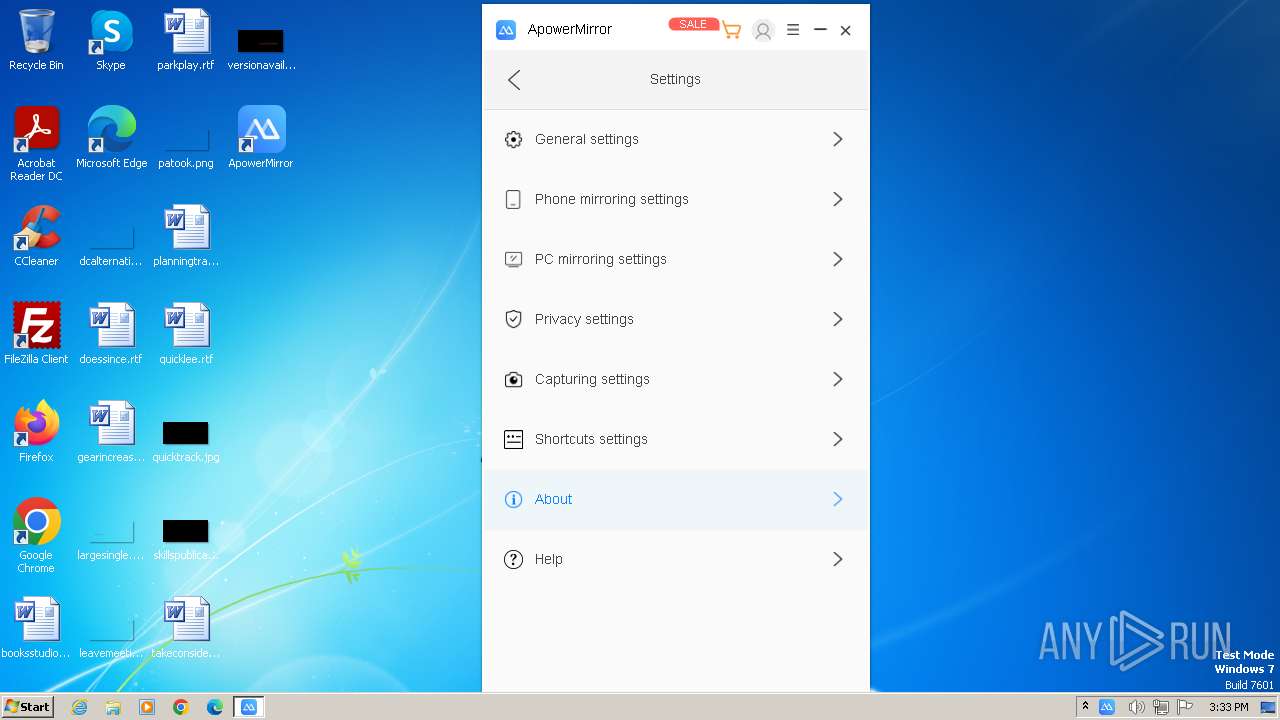1280x720 pixels.
Task: Open Capturing settings entry
Action: tap(676, 380)
